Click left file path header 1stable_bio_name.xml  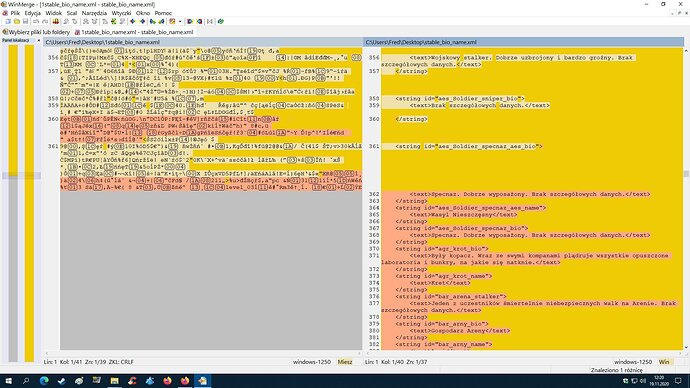pos(203,42)
